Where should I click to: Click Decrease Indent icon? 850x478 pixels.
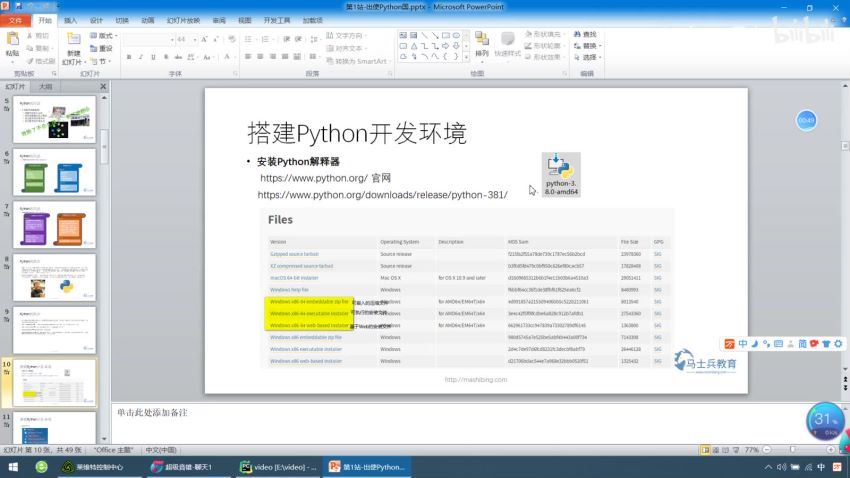click(286, 40)
